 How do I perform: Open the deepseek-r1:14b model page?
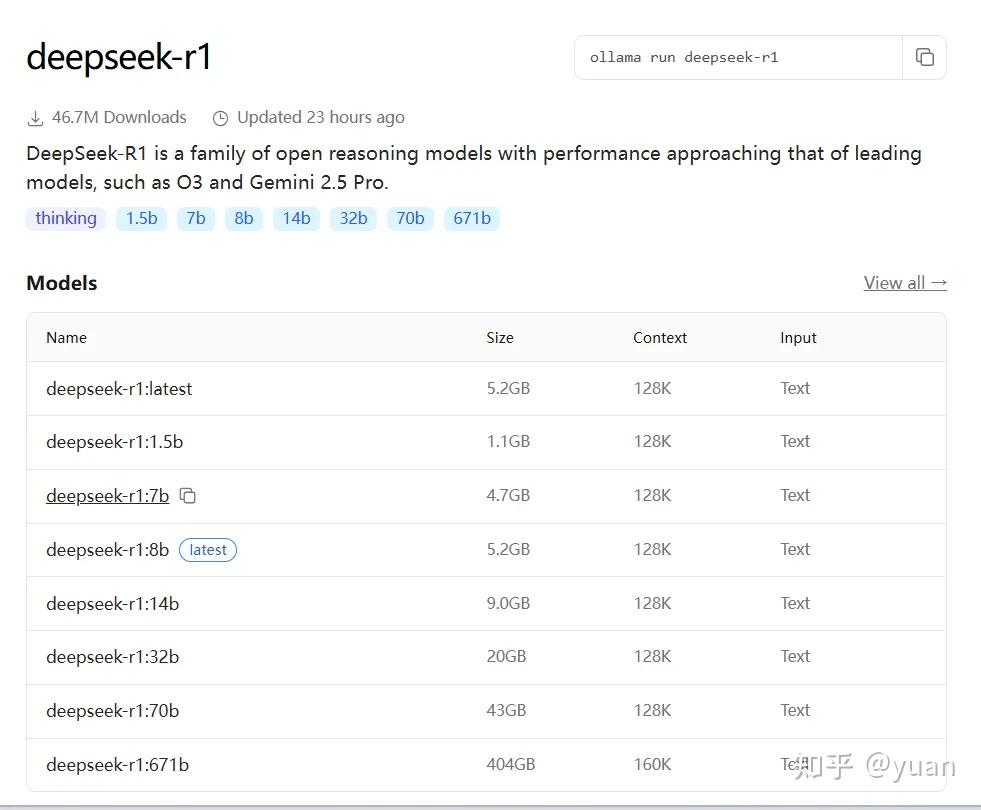click(112, 603)
